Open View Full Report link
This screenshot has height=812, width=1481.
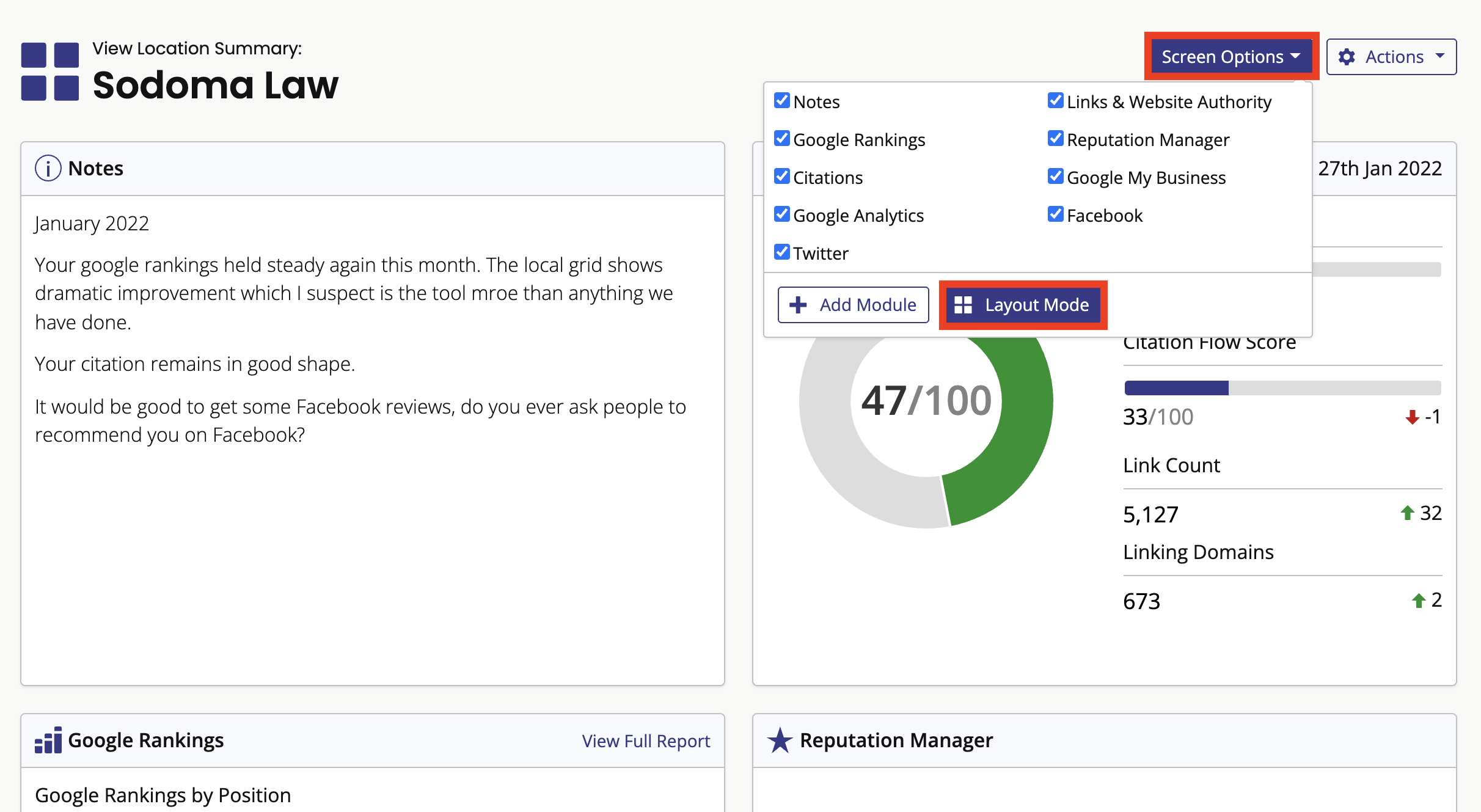[646, 741]
